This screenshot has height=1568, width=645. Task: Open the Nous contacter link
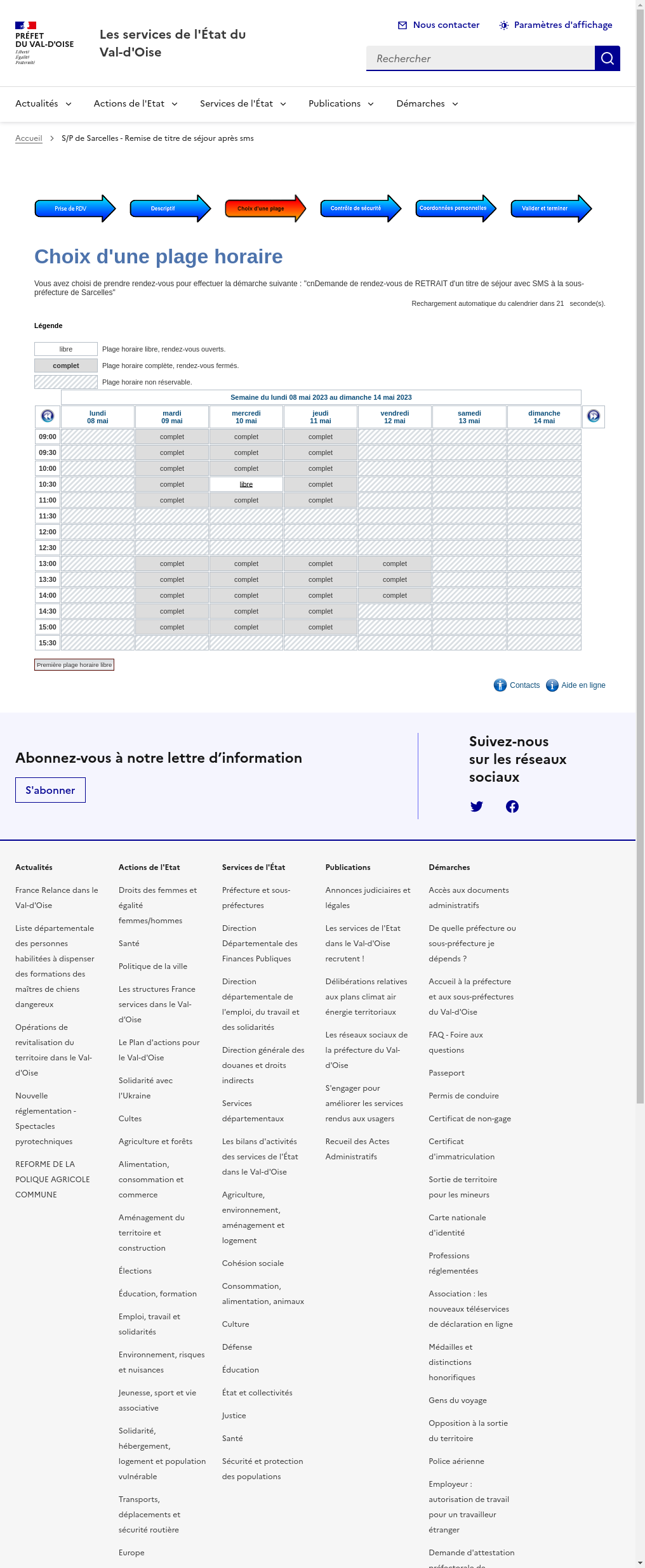[x=439, y=25]
